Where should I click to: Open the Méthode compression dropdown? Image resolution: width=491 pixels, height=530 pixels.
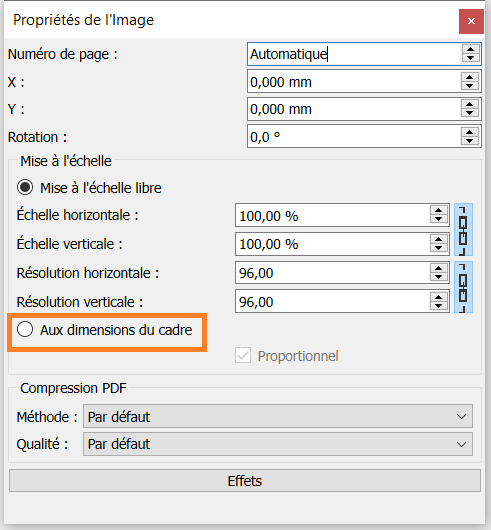click(278, 416)
